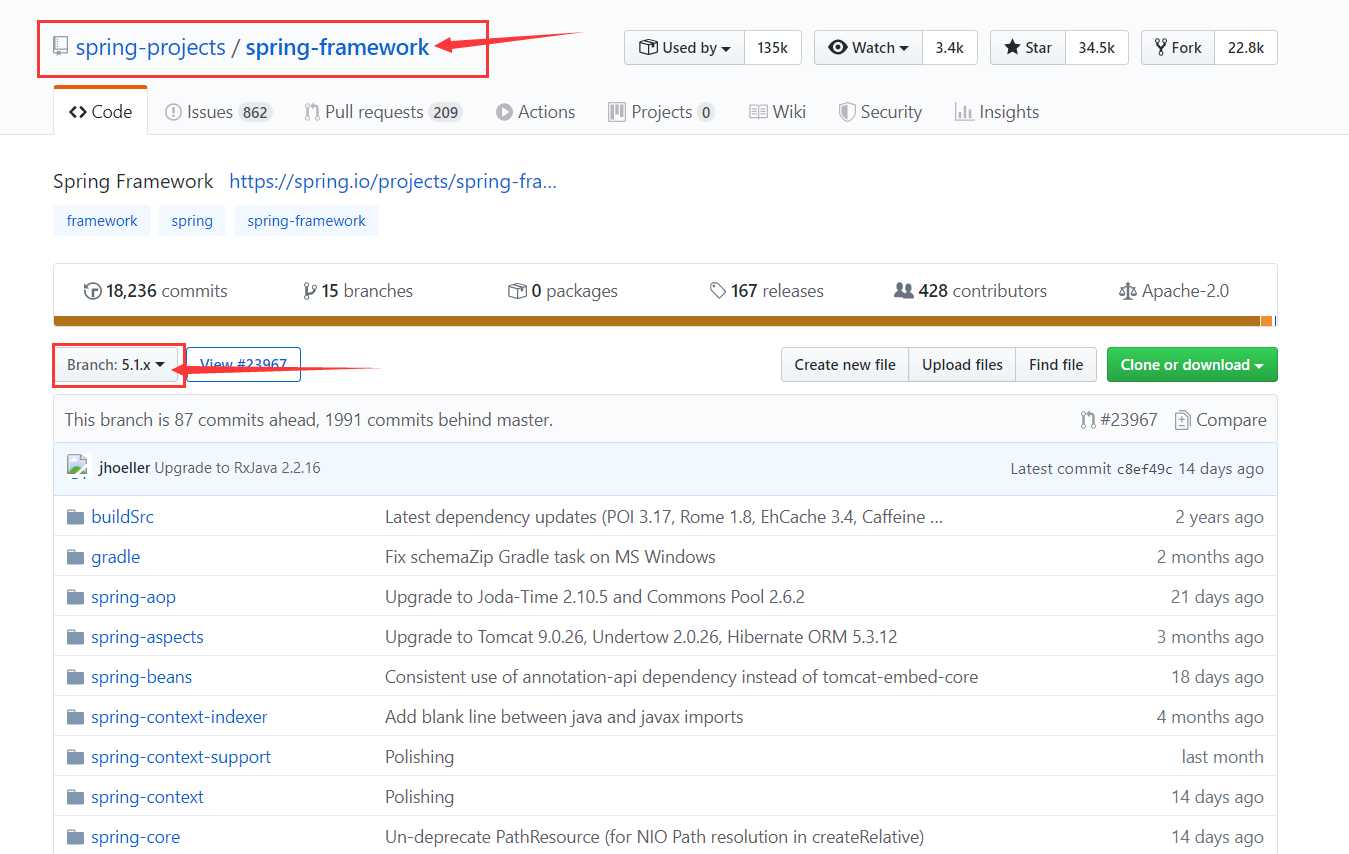The image size is (1349, 854).
Task: Click the Find file button
Action: [1056, 365]
